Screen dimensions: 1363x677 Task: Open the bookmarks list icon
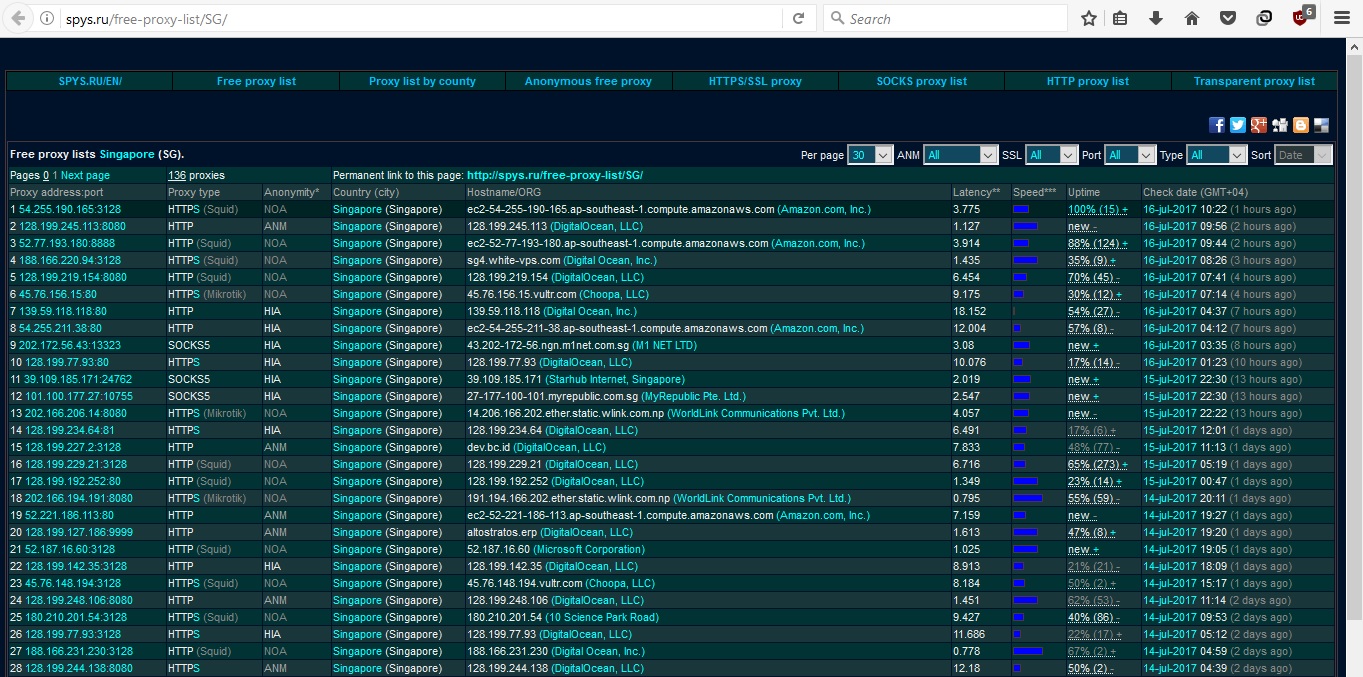[1120, 18]
